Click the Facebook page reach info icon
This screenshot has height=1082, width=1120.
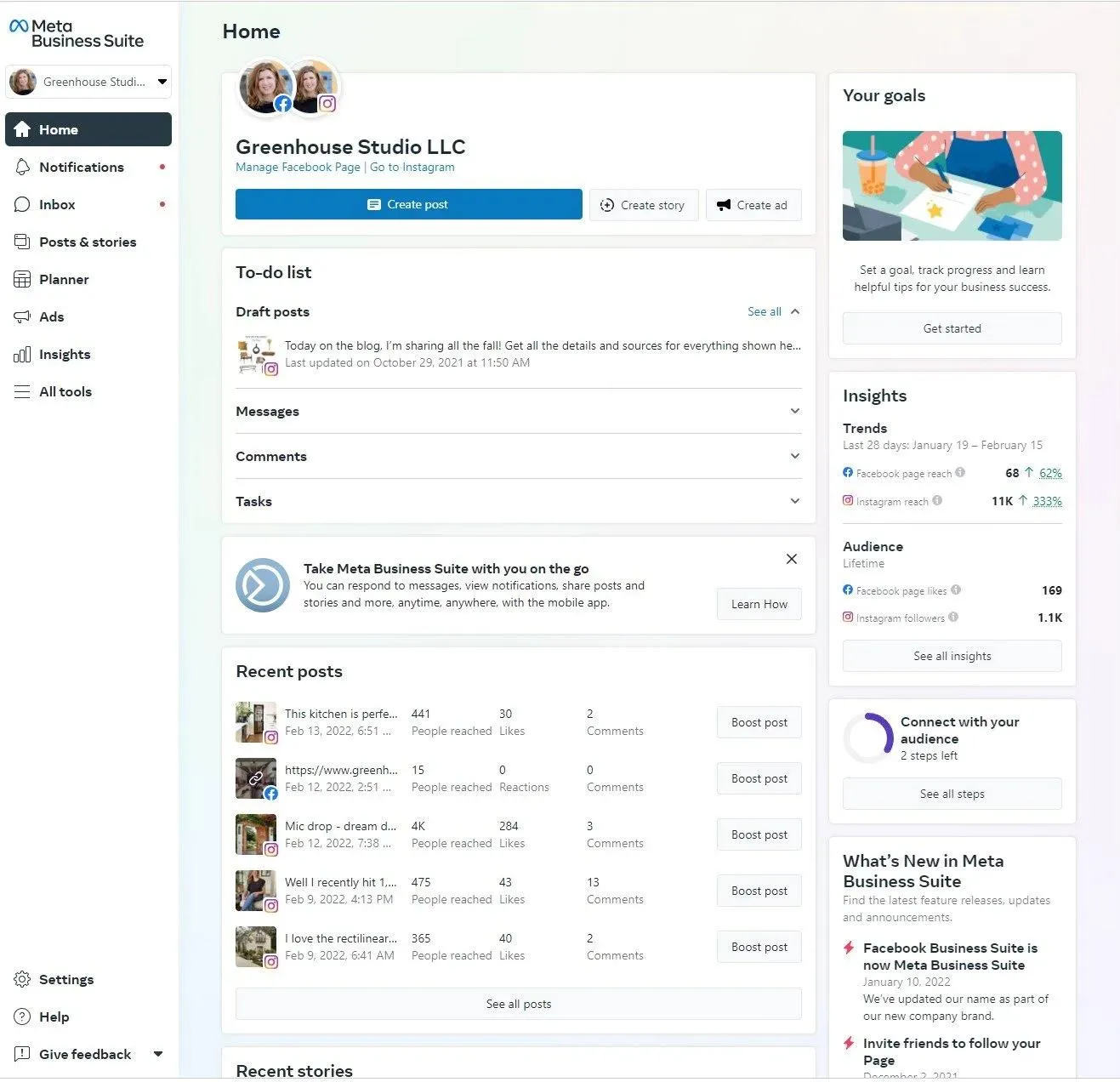[x=960, y=472]
